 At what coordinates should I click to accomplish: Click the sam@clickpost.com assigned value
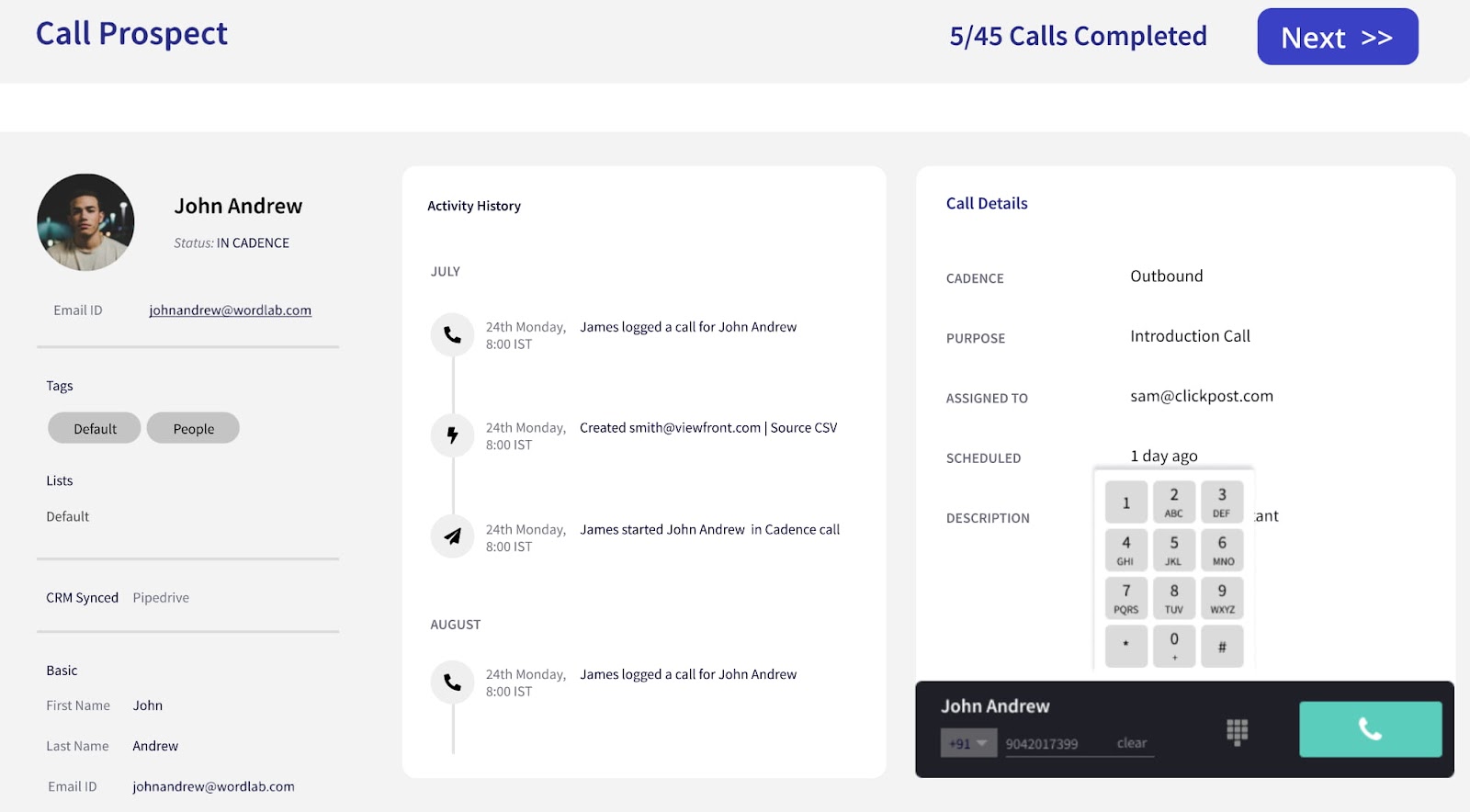pyautogui.click(x=1202, y=397)
